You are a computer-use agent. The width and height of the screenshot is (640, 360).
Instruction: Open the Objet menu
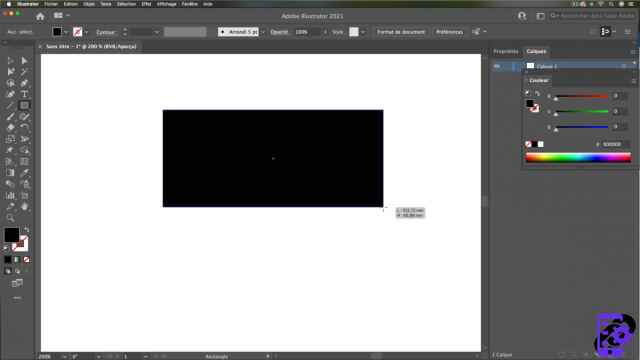point(89,4)
